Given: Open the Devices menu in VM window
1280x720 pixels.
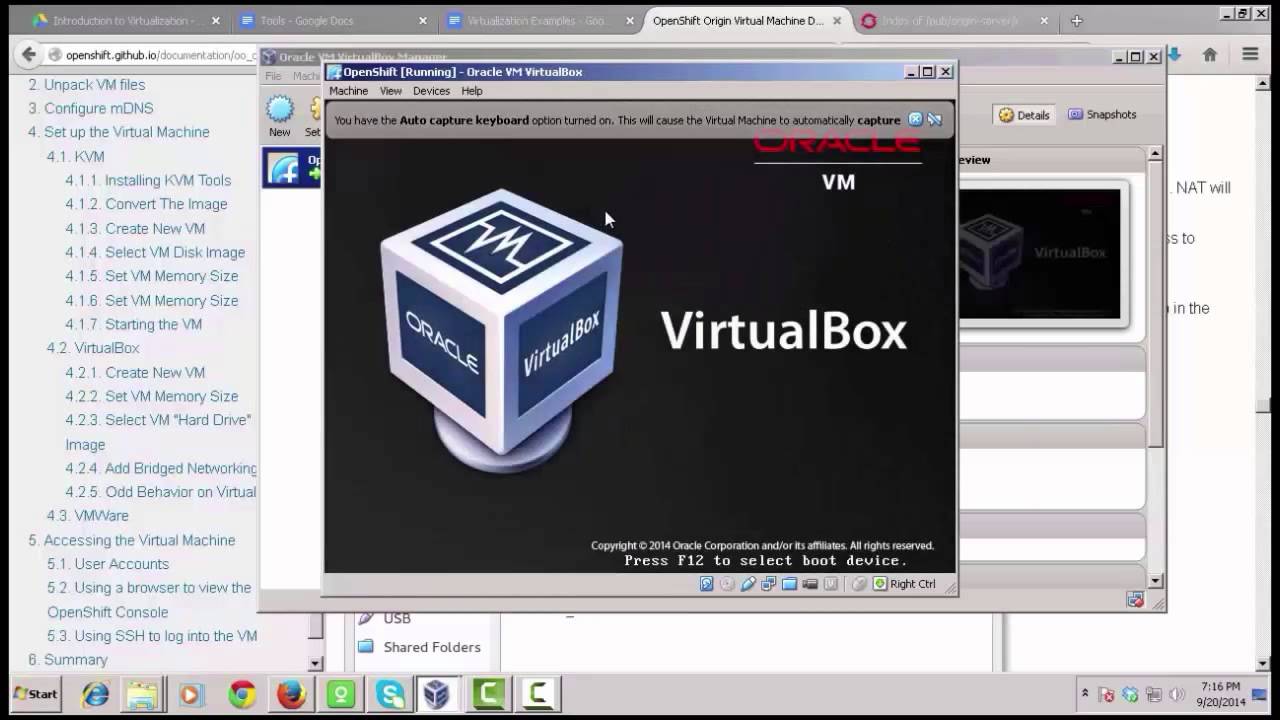Looking at the screenshot, I should click(x=431, y=91).
